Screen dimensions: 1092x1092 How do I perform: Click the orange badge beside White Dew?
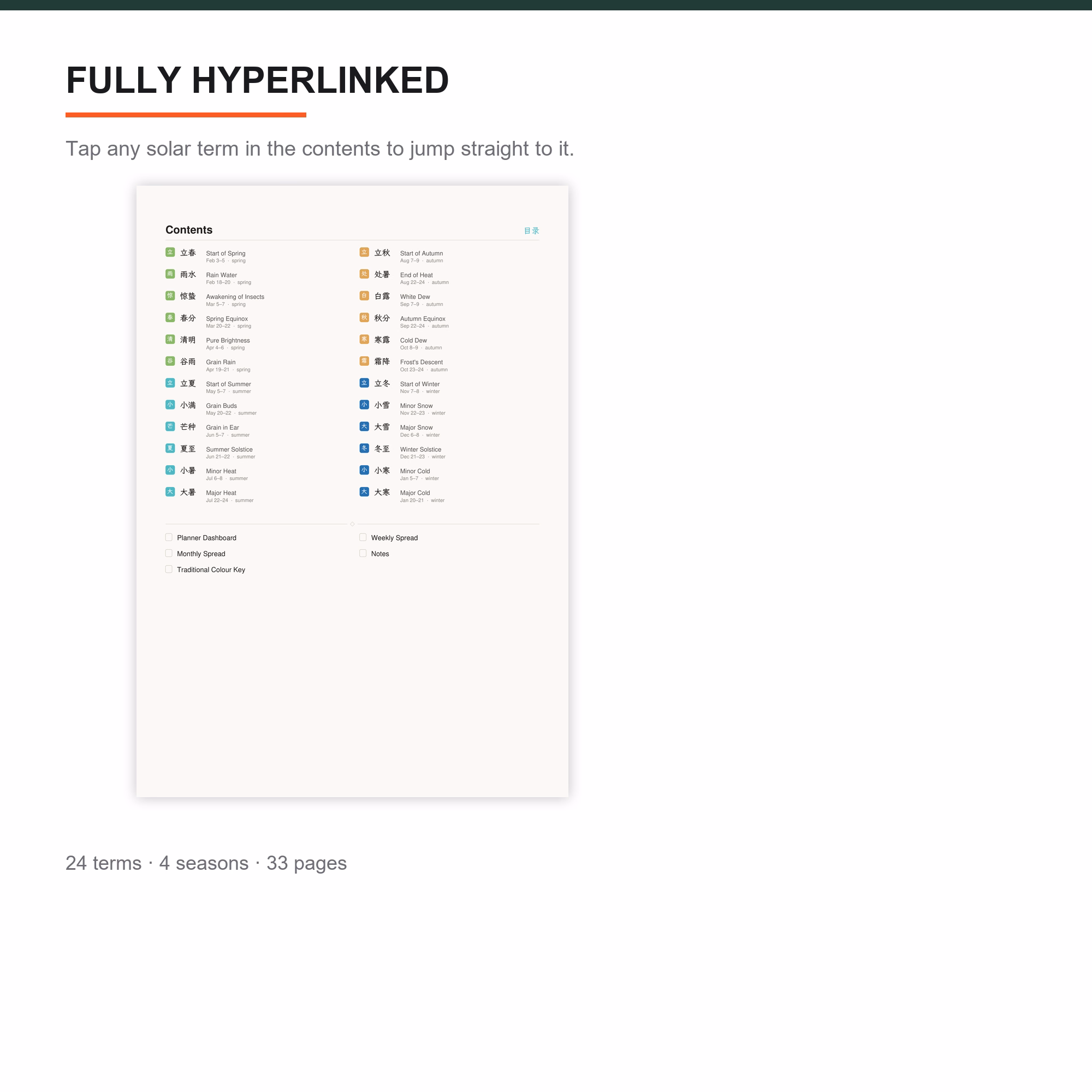coord(364,295)
